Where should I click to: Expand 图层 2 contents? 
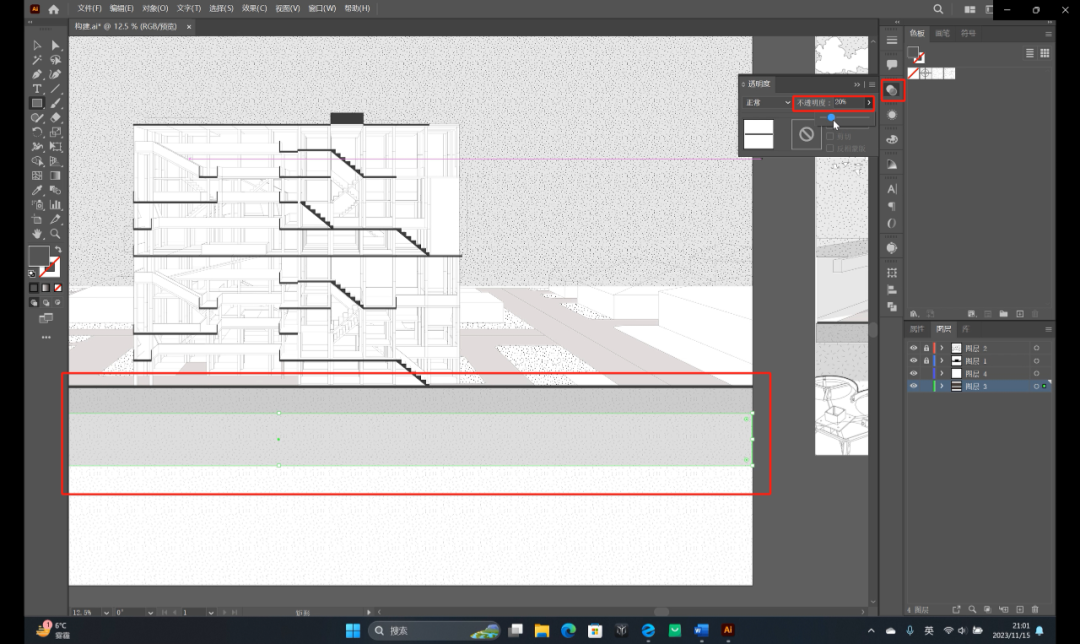[942, 348]
